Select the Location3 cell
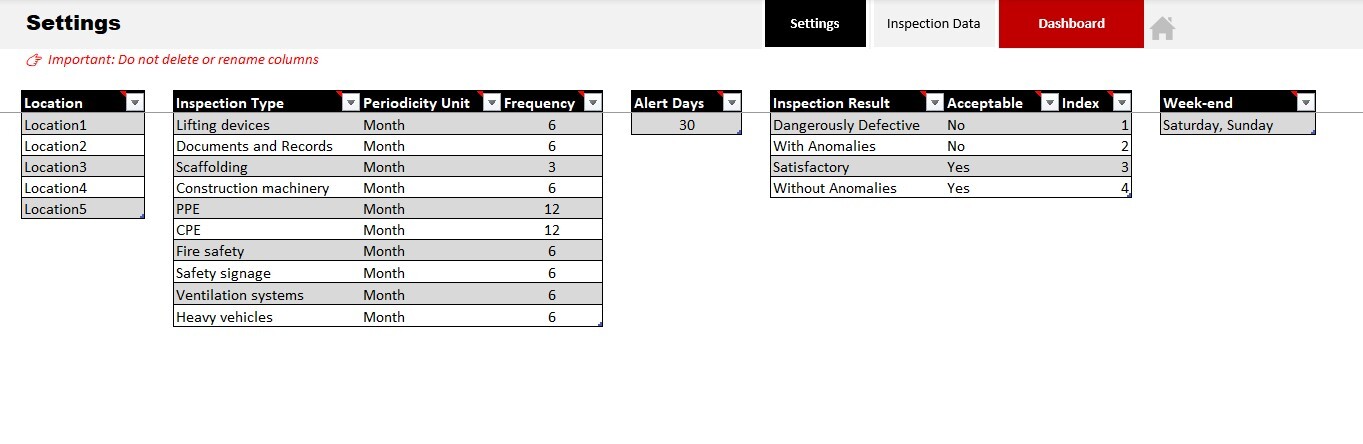 click(x=83, y=167)
